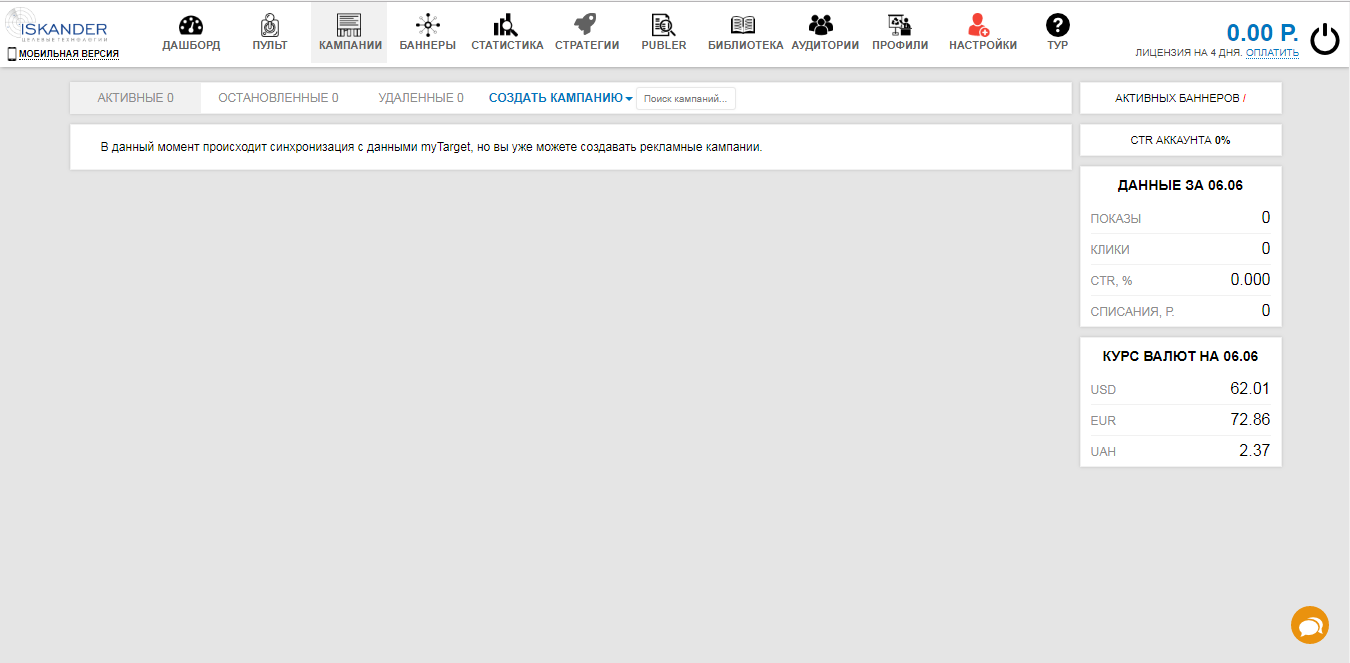Viewport: 1350px width, 663px height.
Task: Click the USD rate 62.01
Action: 1250,389
